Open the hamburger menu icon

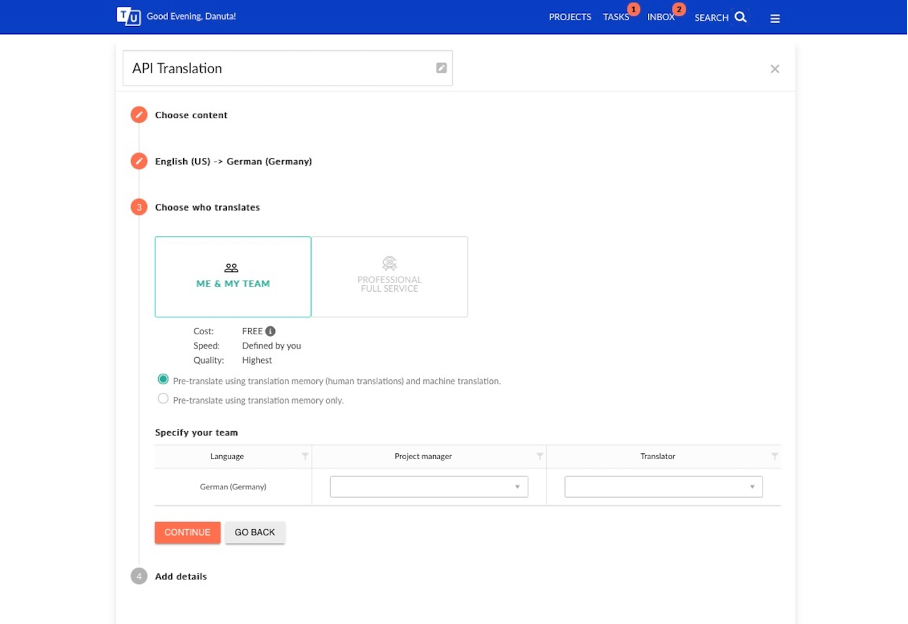click(x=775, y=19)
